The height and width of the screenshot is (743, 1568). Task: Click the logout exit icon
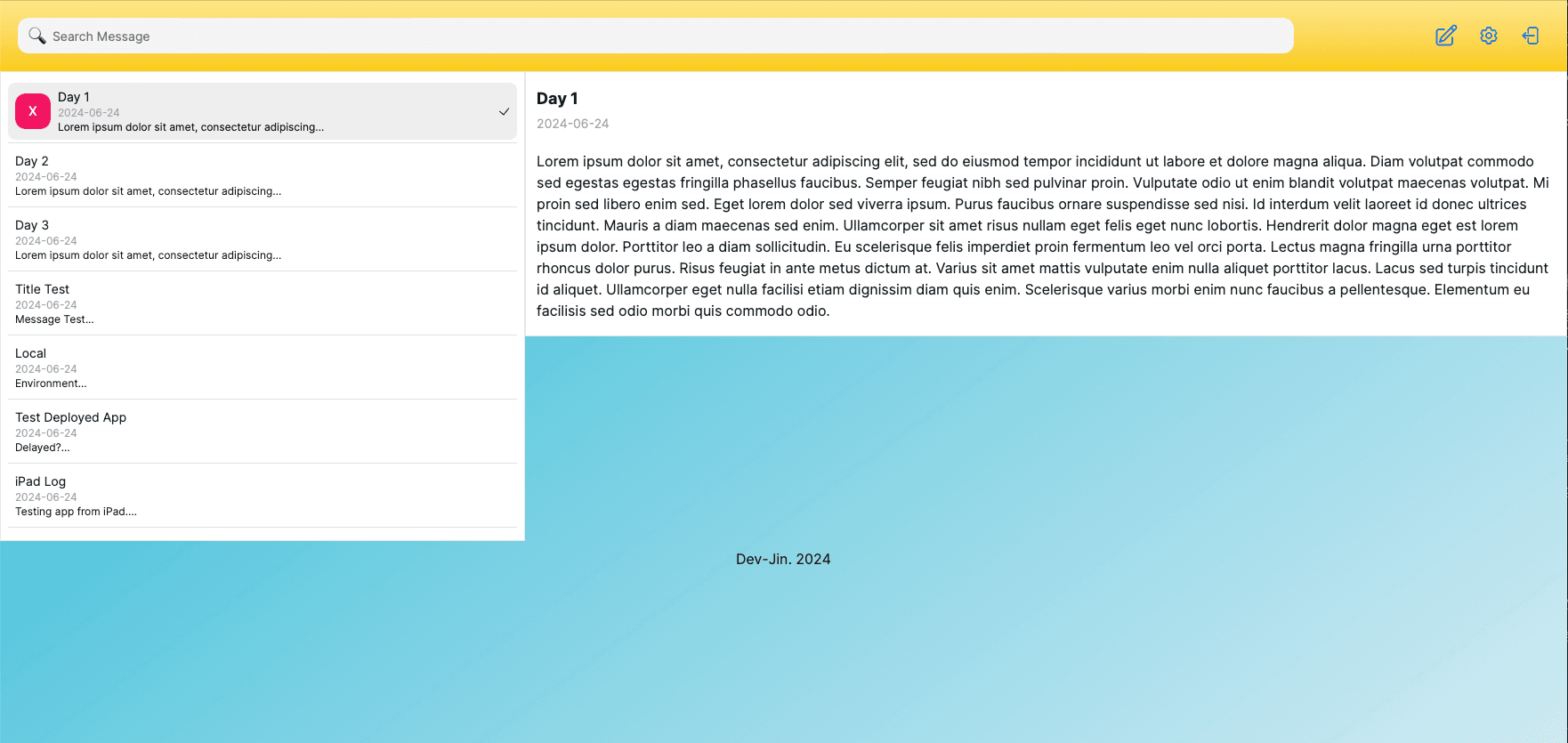1531,36
